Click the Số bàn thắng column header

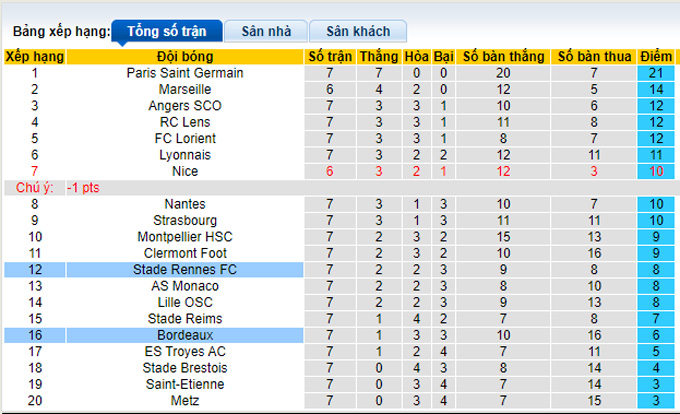click(x=502, y=57)
